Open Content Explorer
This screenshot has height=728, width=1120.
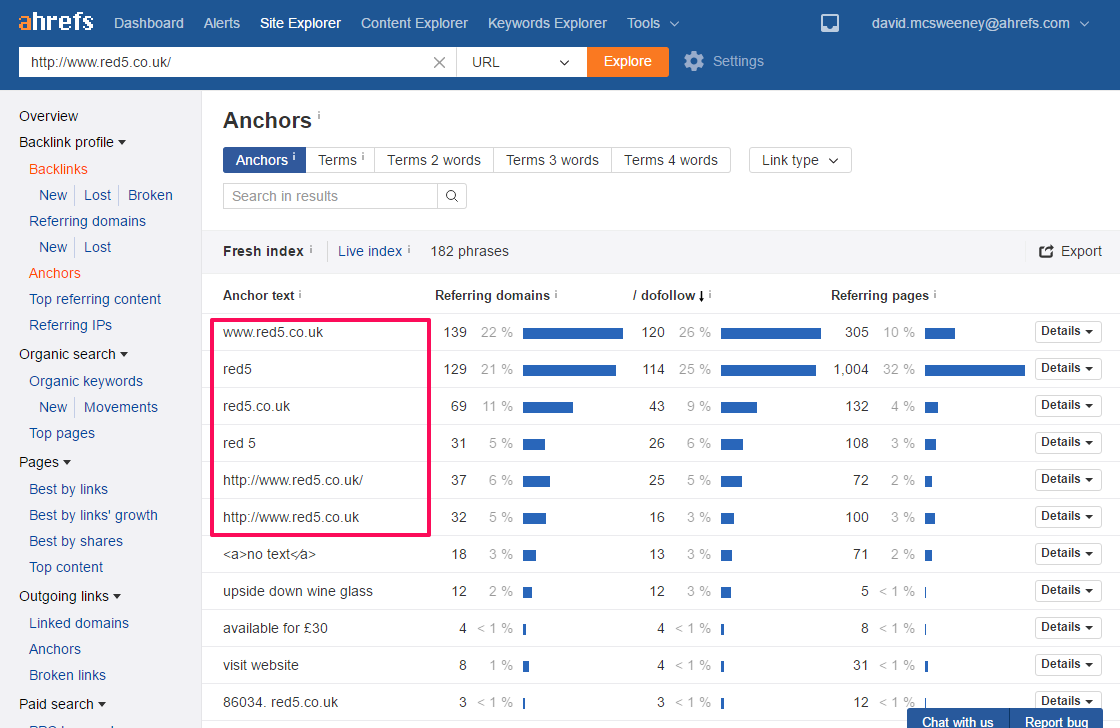pyautogui.click(x=414, y=23)
